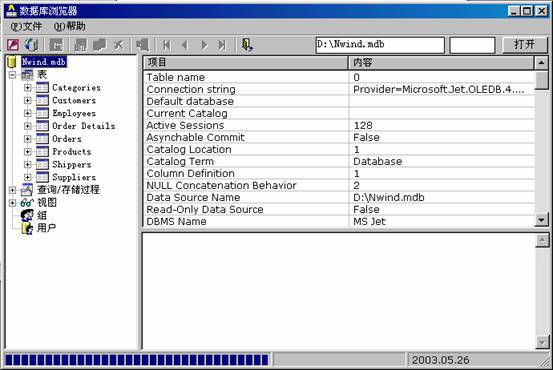Image resolution: width=553 pixels, height=370 pixels.
Task: Select the Customers label in tree
Action: [x=74, y=101]
